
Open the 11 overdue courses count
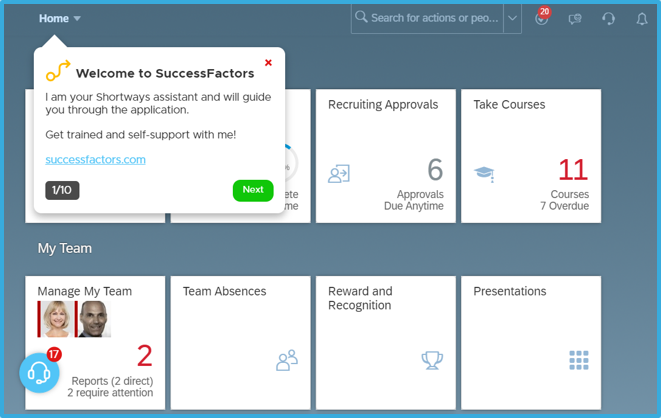[x=573, y=169]
